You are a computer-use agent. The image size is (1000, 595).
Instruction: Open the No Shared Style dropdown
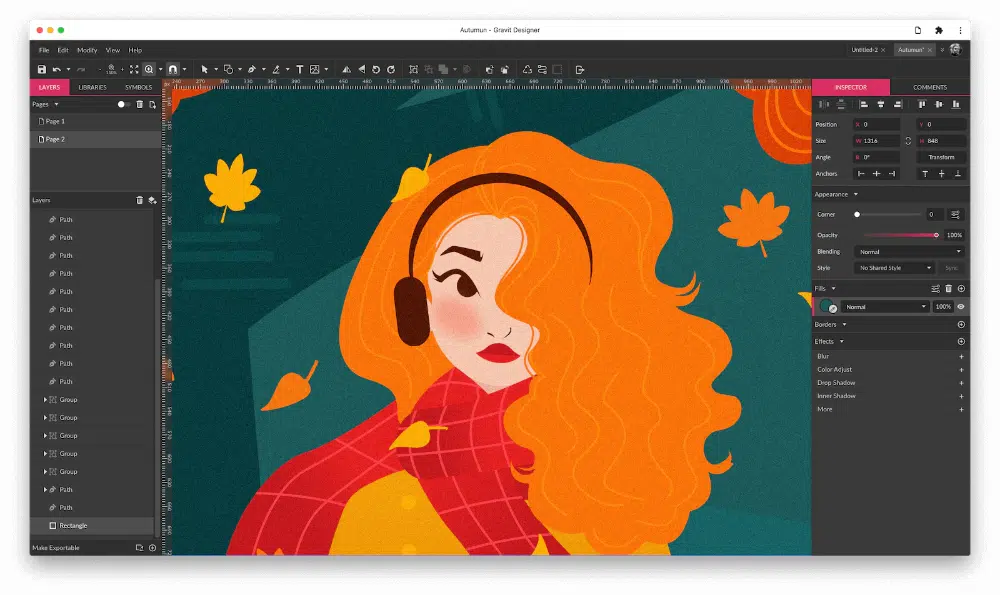(895, 268)
